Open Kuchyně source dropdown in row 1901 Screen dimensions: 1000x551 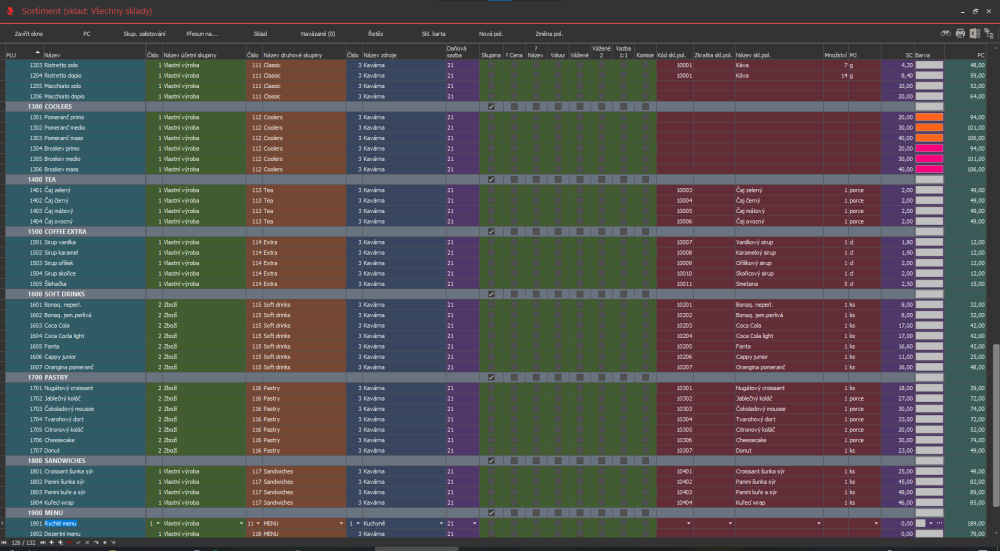pos(441,523)
